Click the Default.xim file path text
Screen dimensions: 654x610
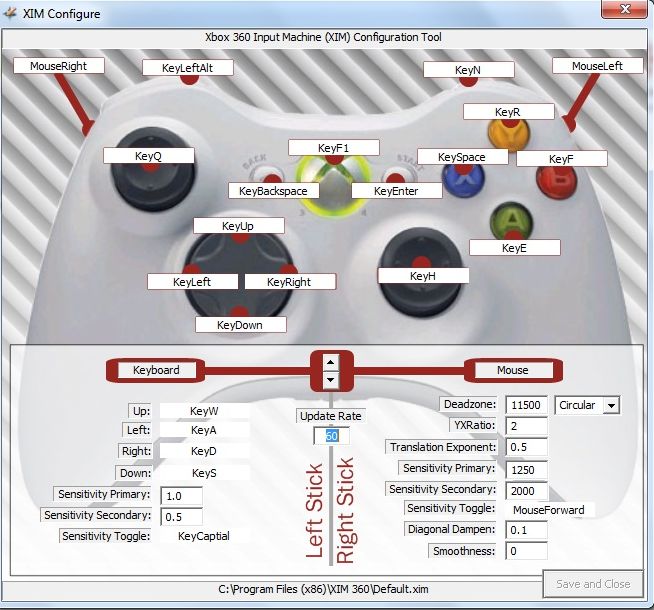pos(323,589)
